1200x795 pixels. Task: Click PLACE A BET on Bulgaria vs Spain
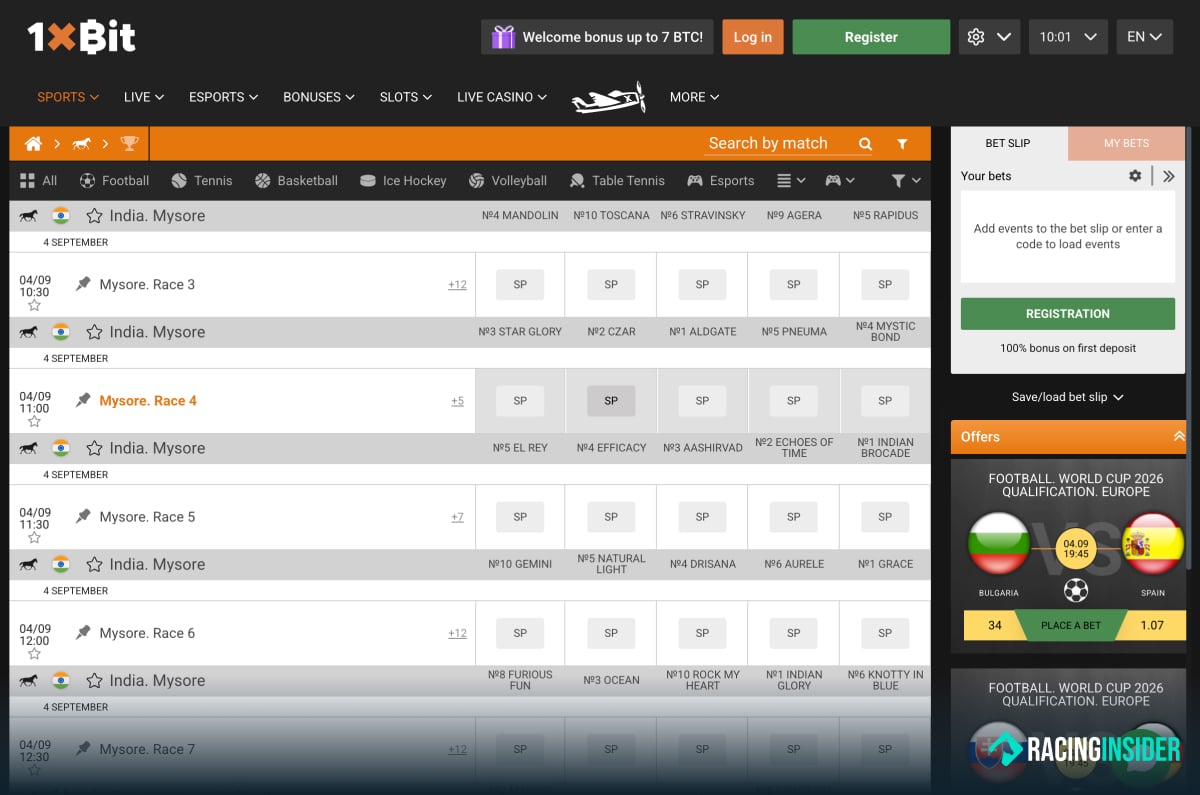pyautogui.click(x=1070, y=626)
